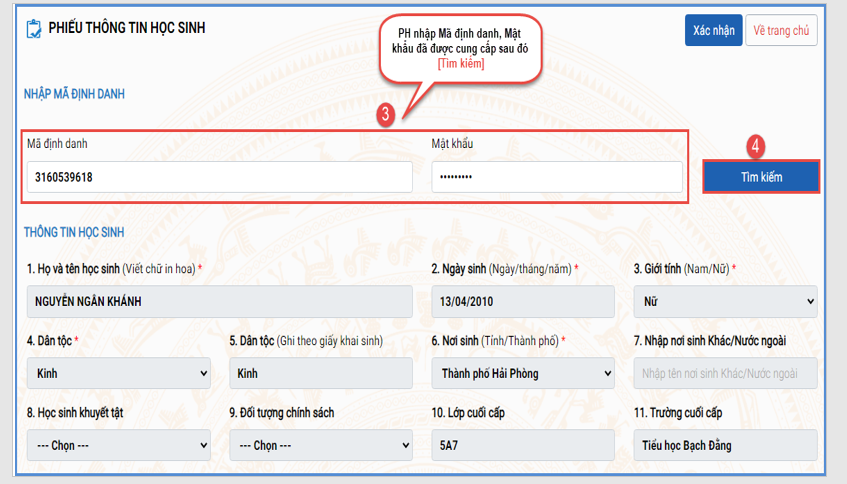The height and width of the screenshot is (484, 847).
Task: Click the instruction callout bubble about Mã định danh
Action: (x=460, y=48)
